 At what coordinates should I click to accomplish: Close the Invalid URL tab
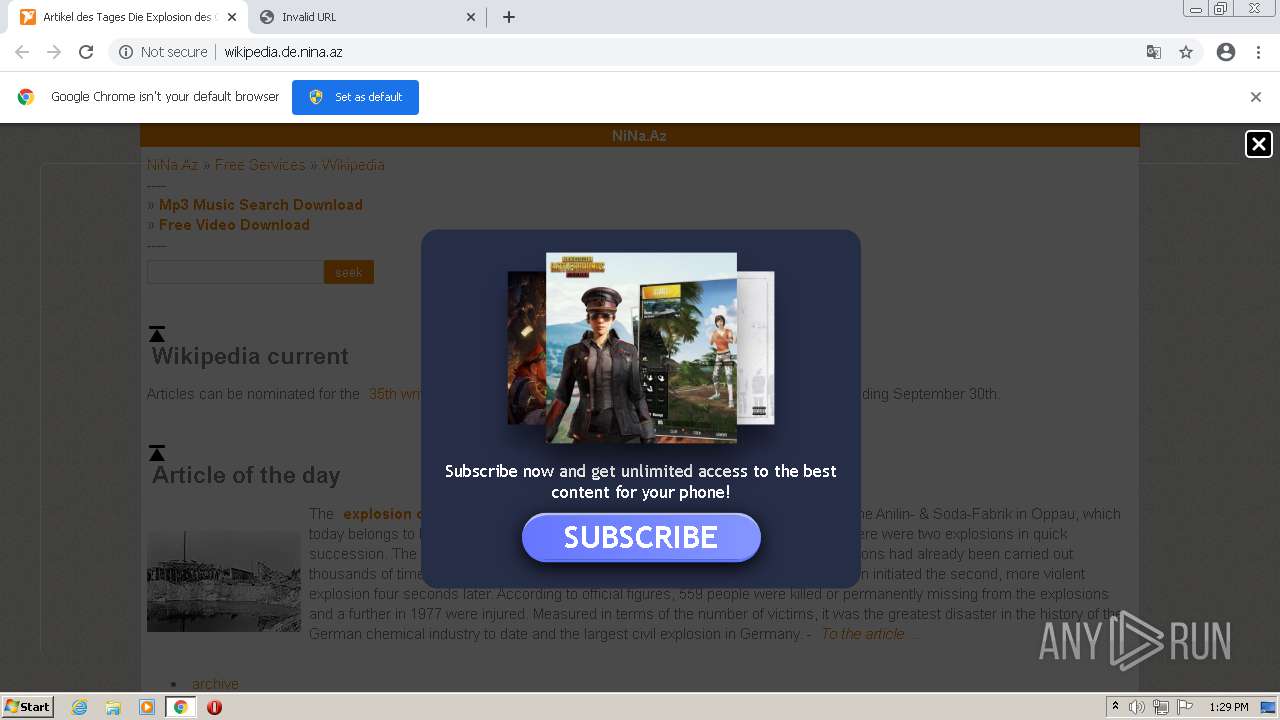click(471, 17)
